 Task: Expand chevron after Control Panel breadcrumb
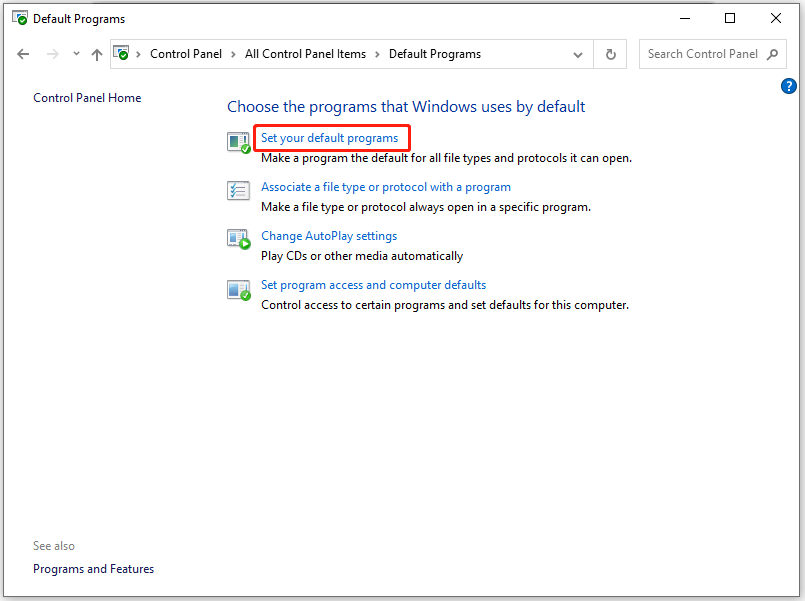coord(233,54)
